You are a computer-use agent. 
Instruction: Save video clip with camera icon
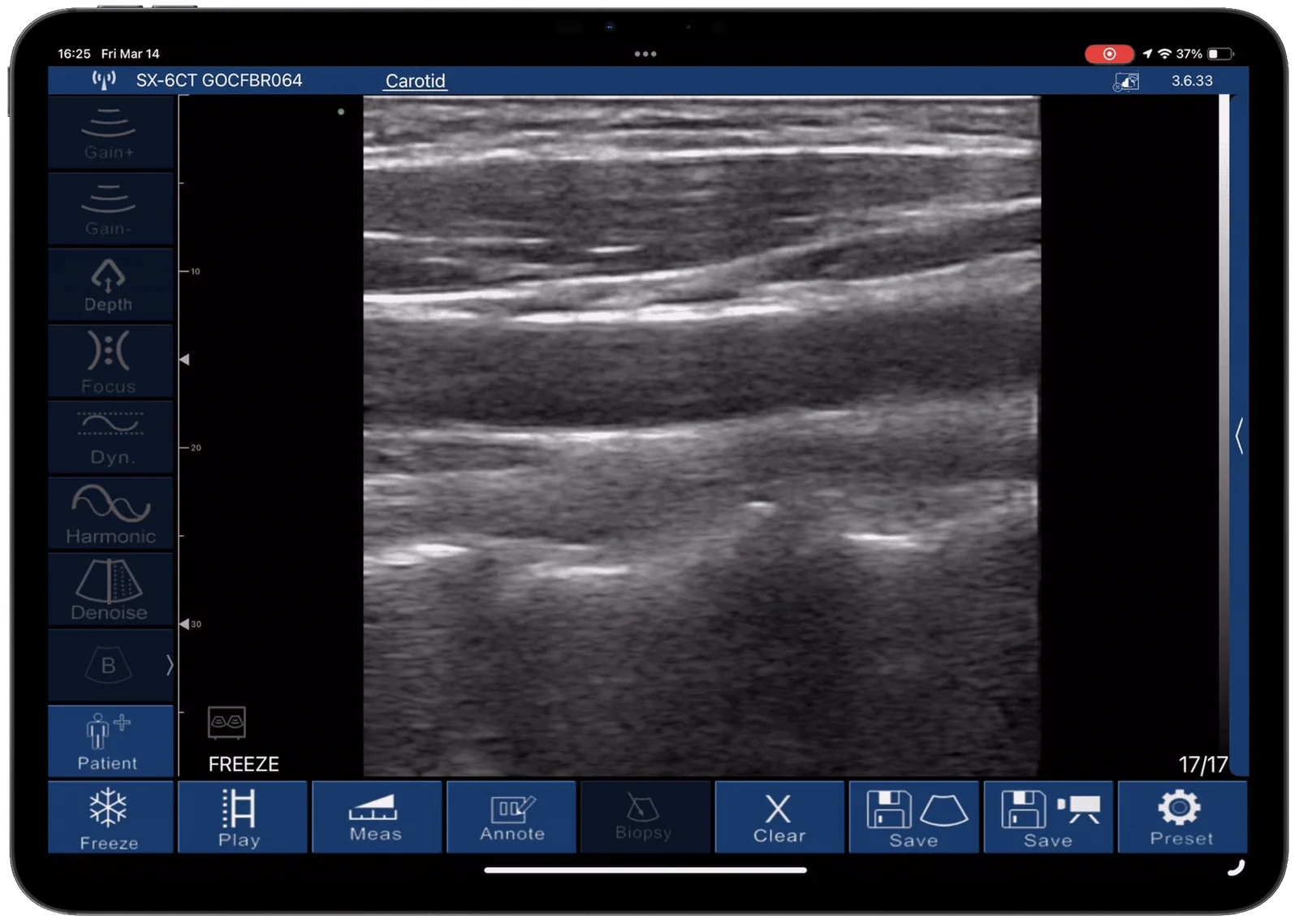click(x=1048, y=818)
